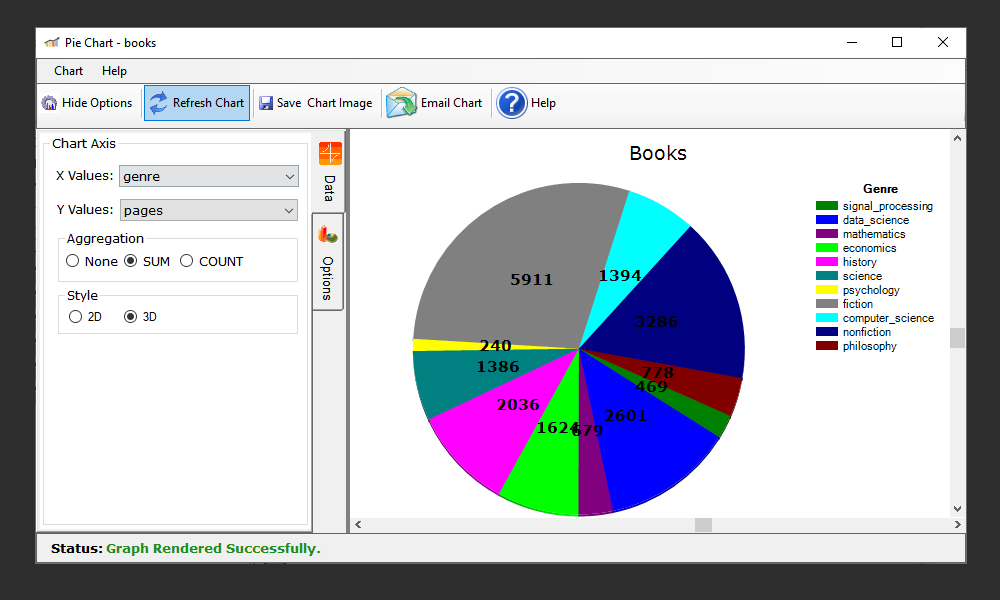The image size is (1000, 600).
Task: Click the Books chart title
Action: tap(658, 153)
